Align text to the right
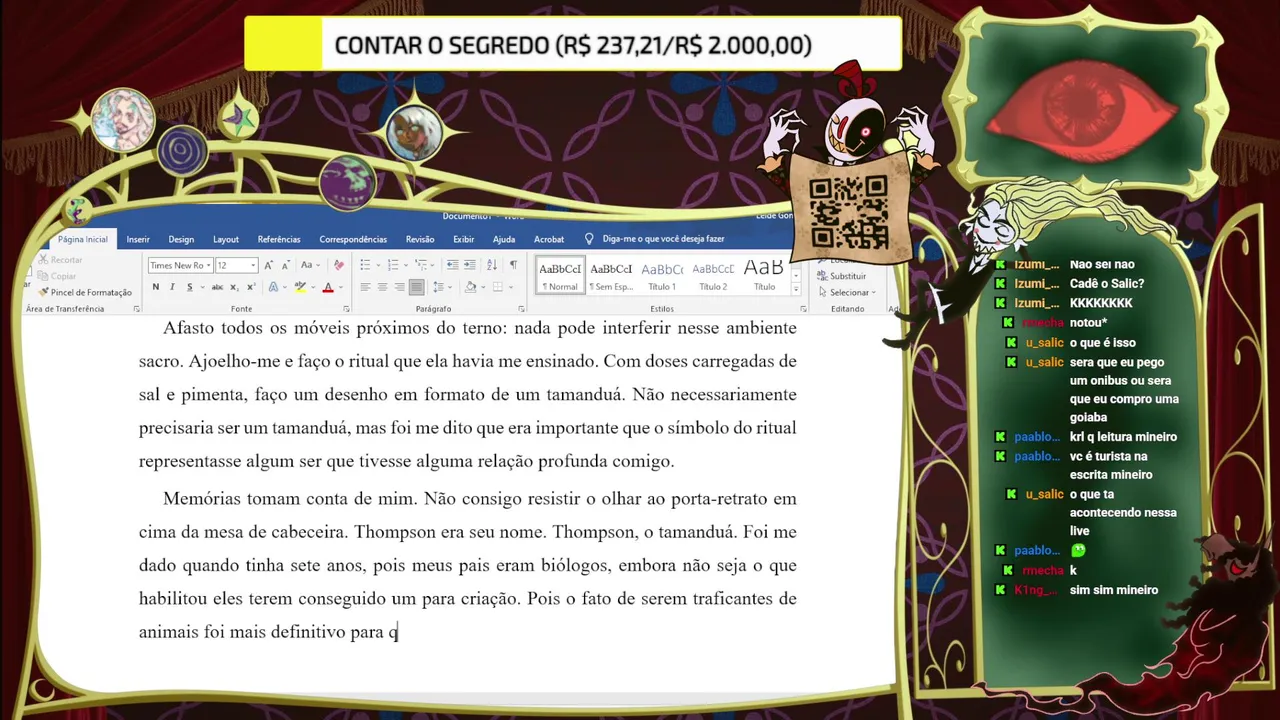Screen dimensions: 1280x720 pos(399,287)
